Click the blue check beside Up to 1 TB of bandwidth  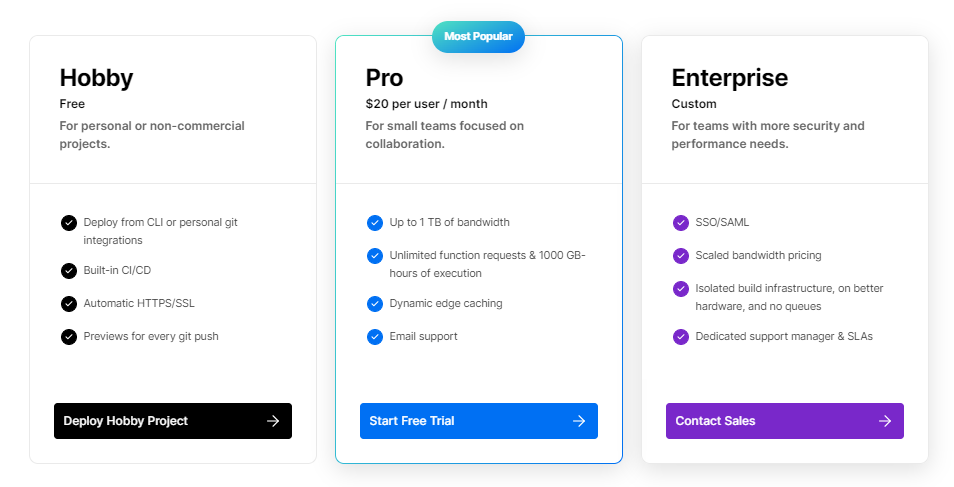pyautogui.click(x=375, y=223)
